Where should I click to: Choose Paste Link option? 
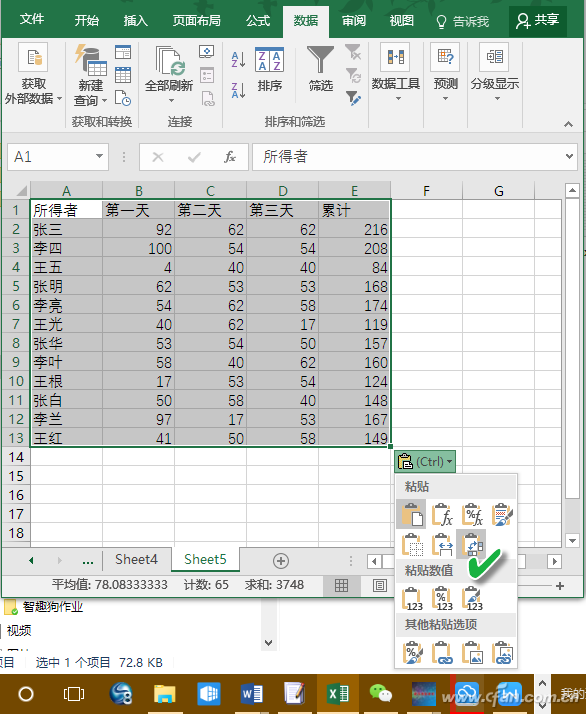pos(442,653)
